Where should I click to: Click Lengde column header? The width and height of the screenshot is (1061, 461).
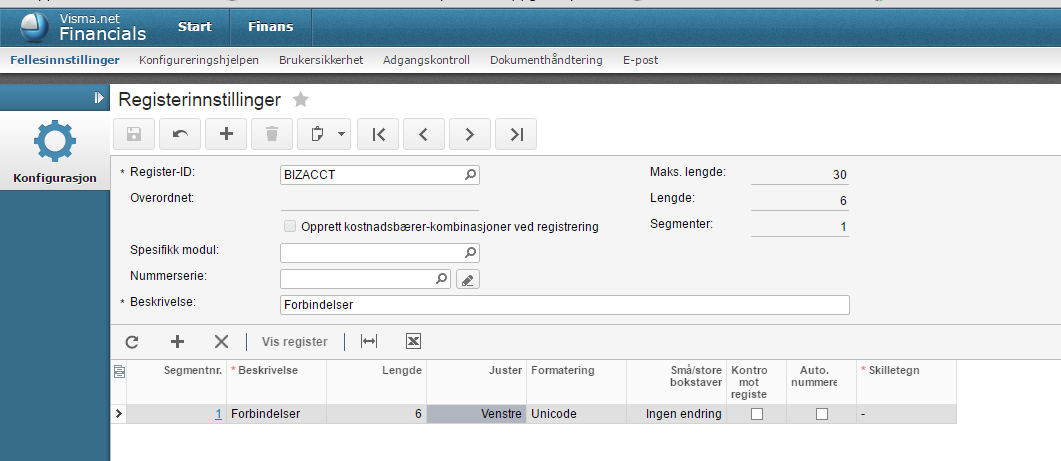[376, 382]
